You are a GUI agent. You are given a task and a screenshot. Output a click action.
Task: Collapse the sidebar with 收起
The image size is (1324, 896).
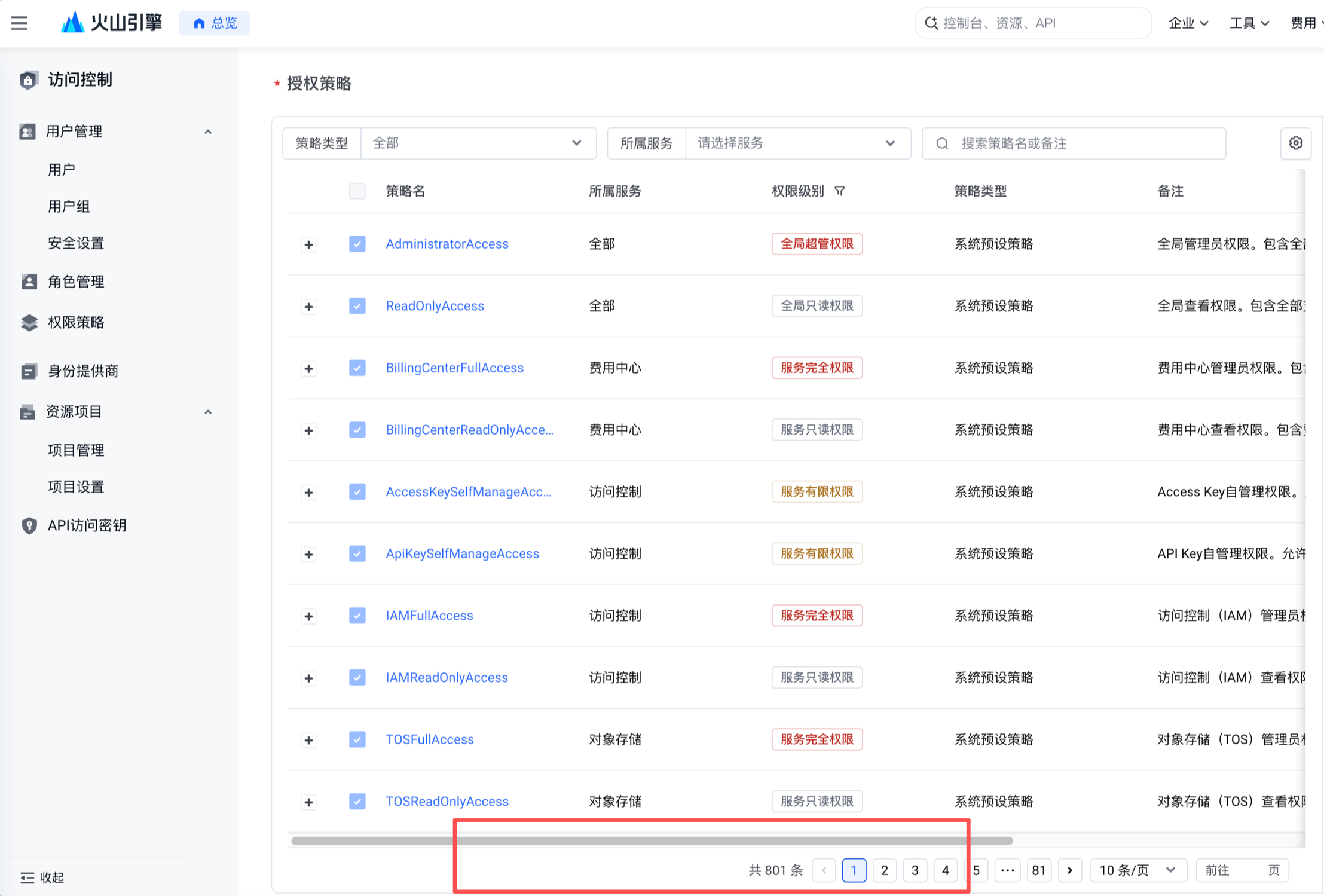point(42,877)
